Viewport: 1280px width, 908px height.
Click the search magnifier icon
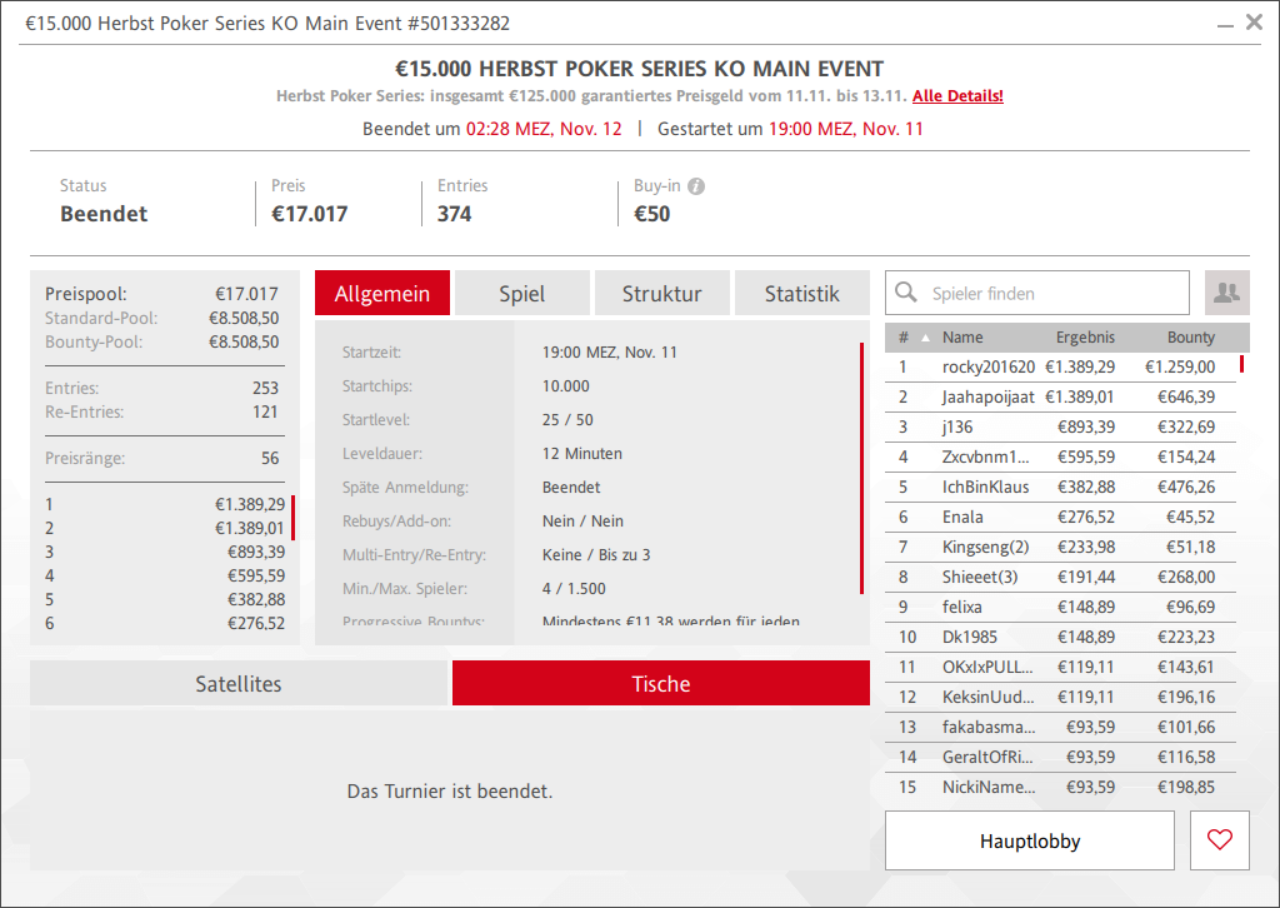pyautogui.click(x=906, y=292)
